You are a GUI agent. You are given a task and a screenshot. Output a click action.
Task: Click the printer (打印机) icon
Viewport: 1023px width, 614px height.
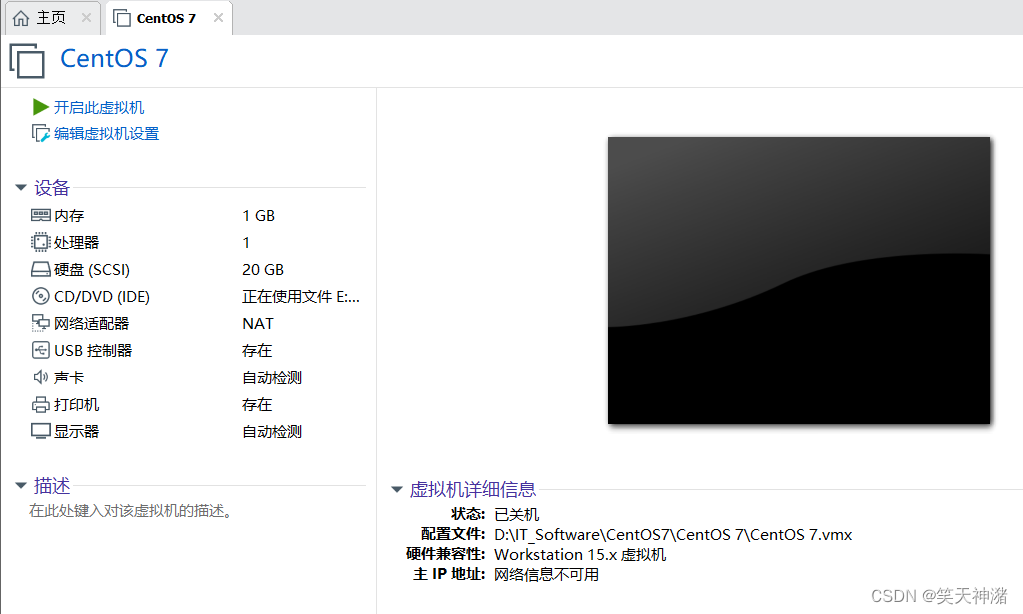coord(40,405)
